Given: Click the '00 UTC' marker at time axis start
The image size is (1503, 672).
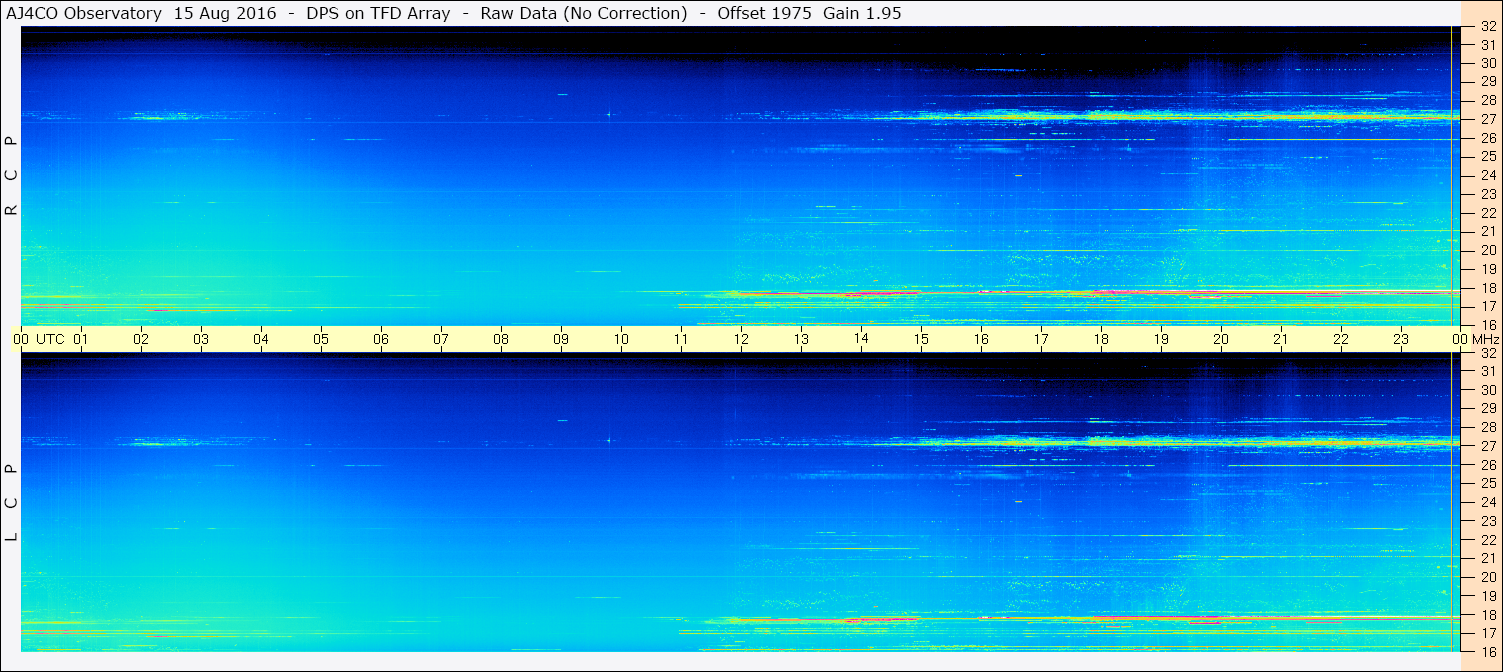Looking at the screenshot, I should pyautogui.click(x=39, y=339).
